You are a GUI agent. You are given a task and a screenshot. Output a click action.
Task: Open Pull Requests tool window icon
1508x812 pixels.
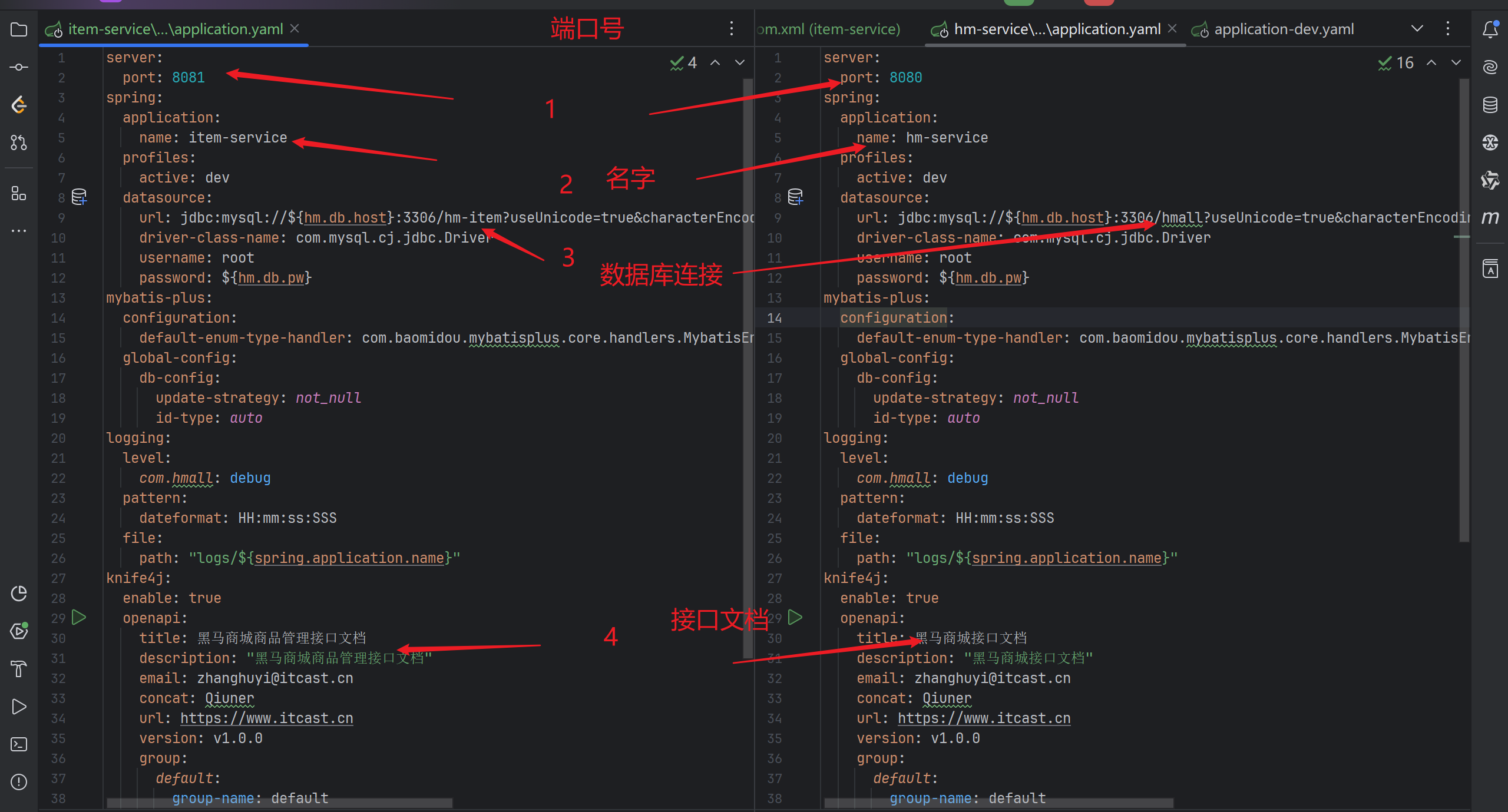(19, 142)
